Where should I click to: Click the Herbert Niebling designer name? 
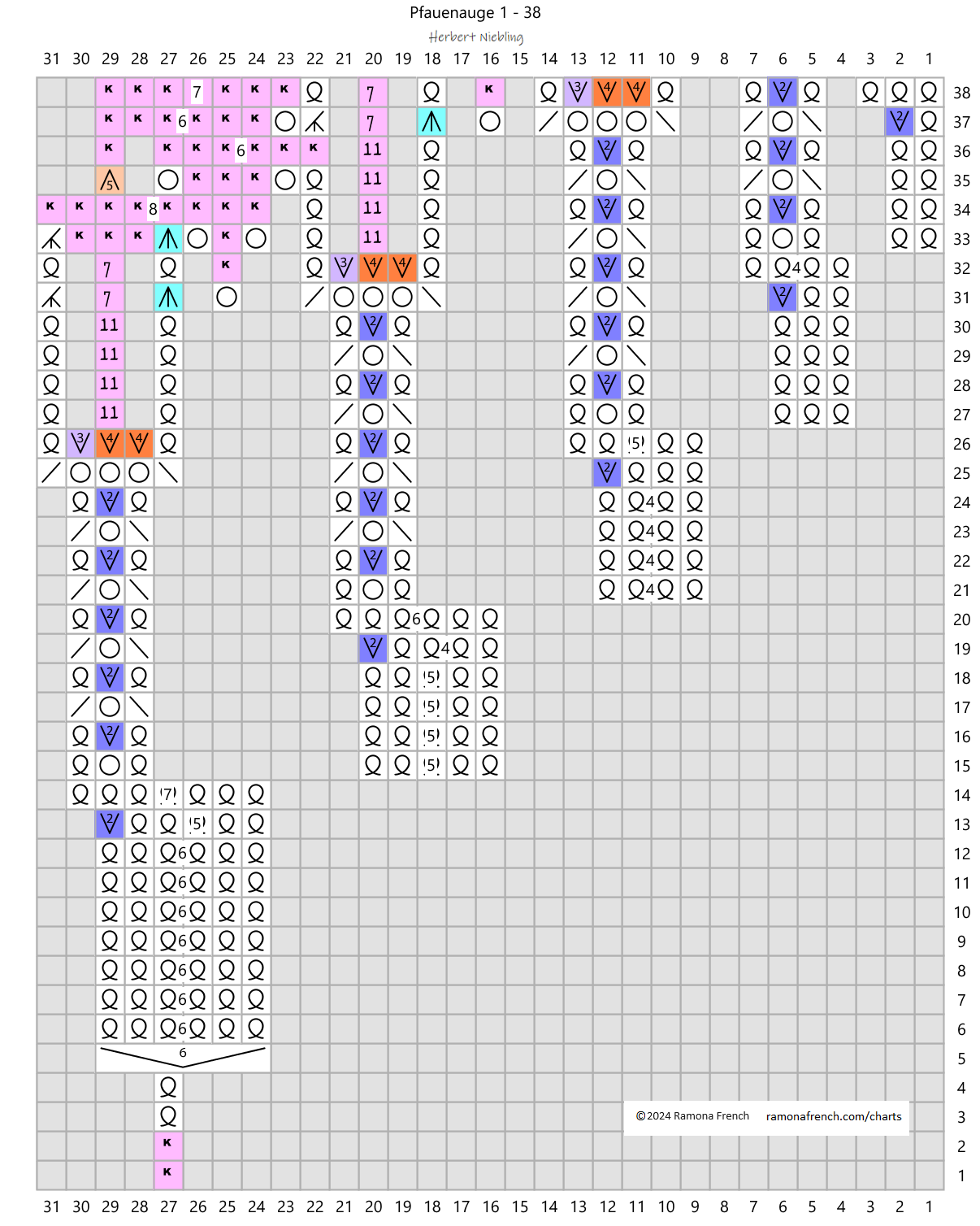476,37
